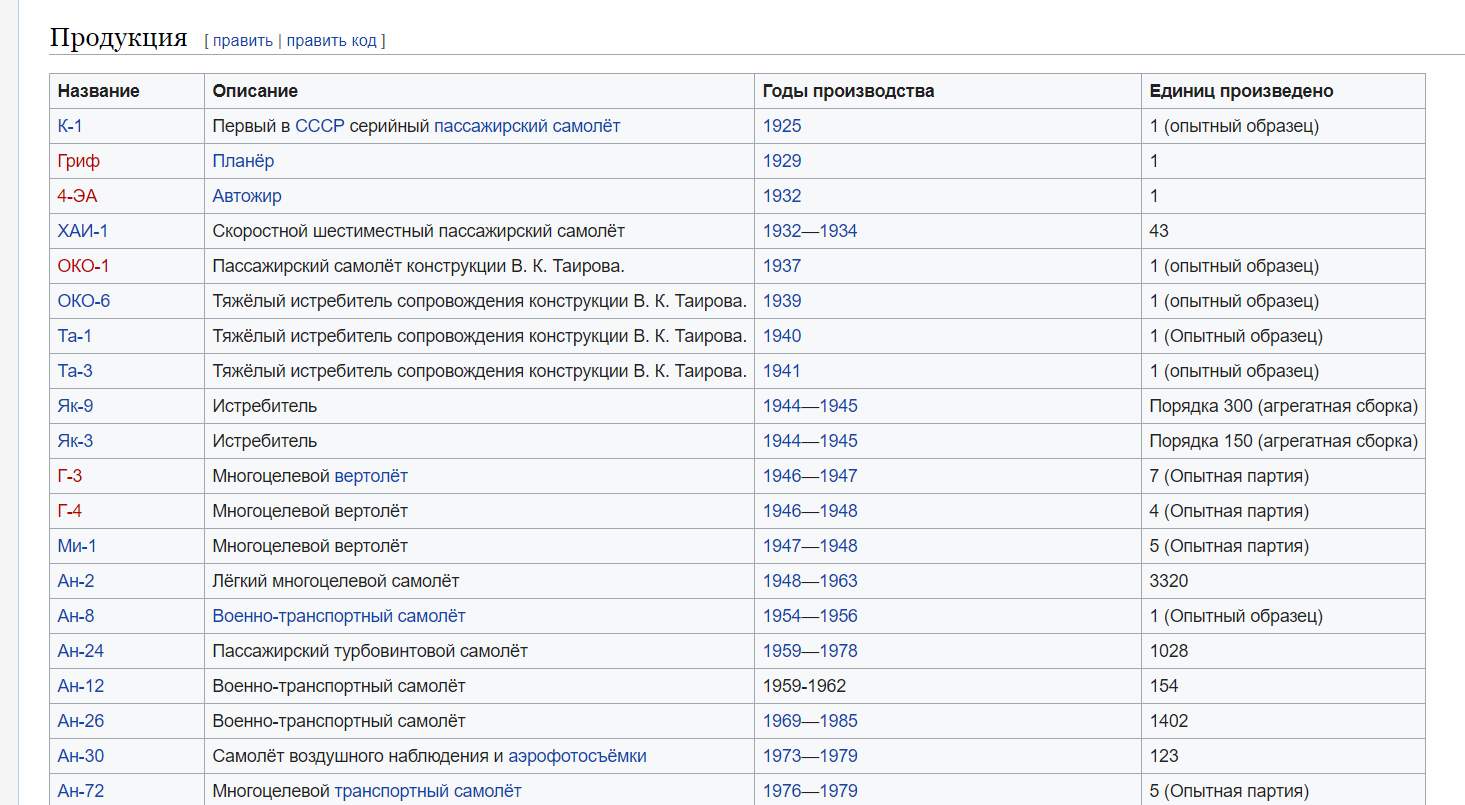Click the 'править' edit link
Viewport: 1465px width, 805px height.
[242, 41]
